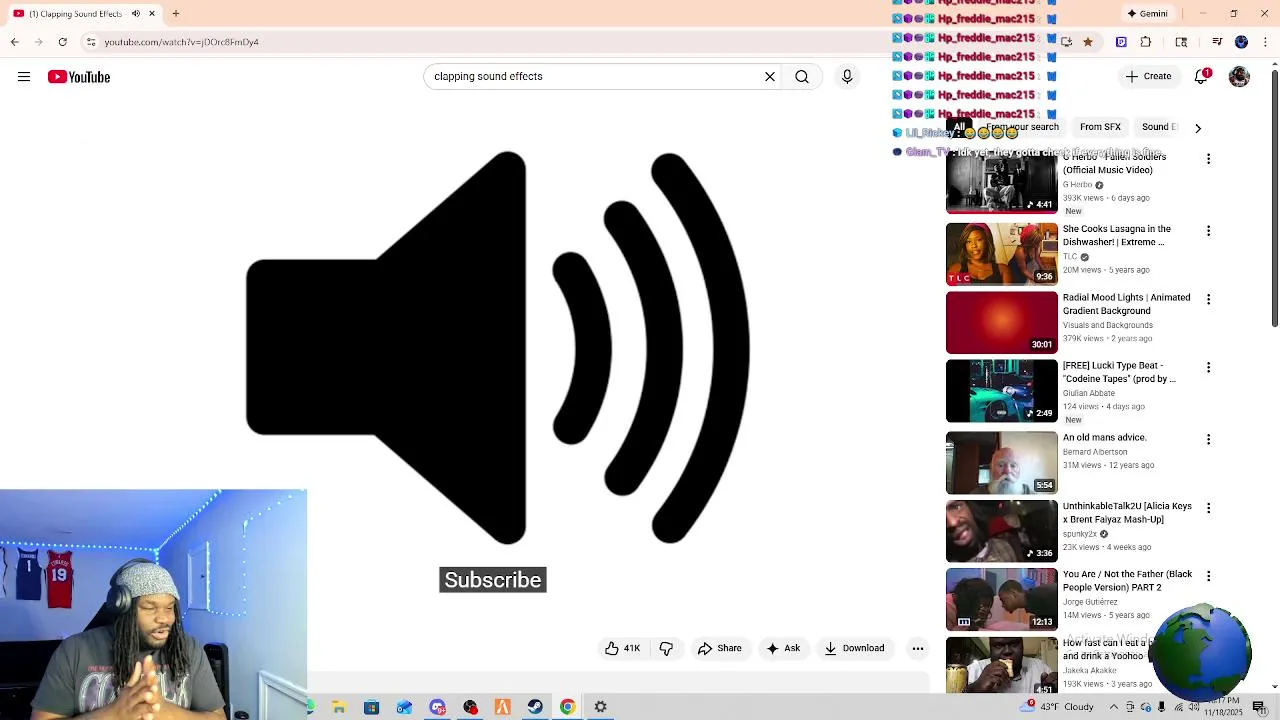Open Steam from the taskbar
The width and height of the screenshot is (1280, 720).
tap(535, 707)
